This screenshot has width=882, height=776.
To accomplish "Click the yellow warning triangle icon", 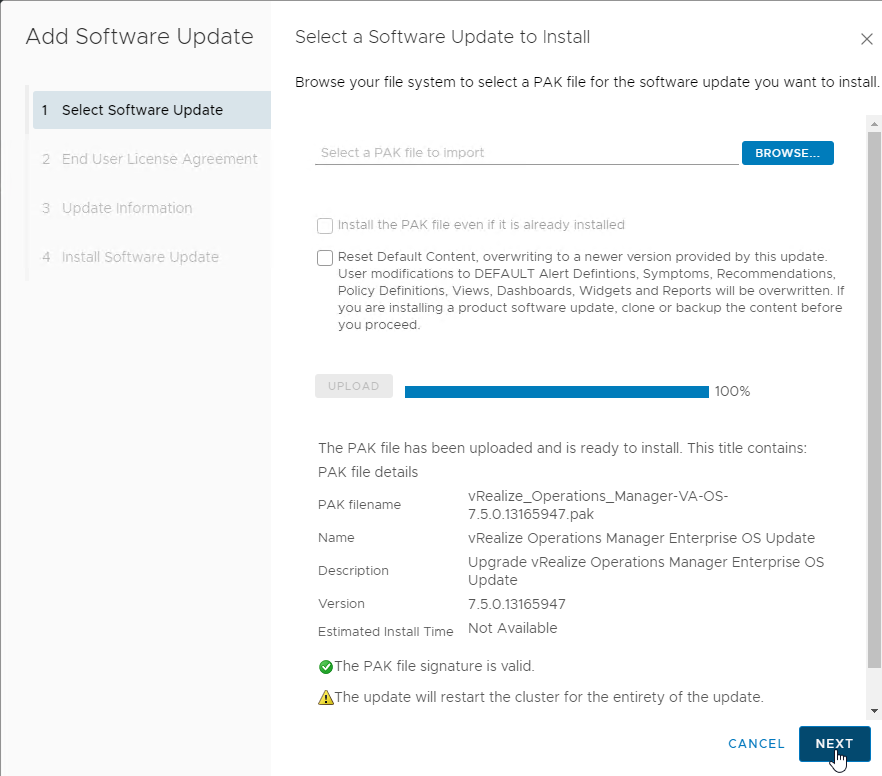I will [326, 698].
